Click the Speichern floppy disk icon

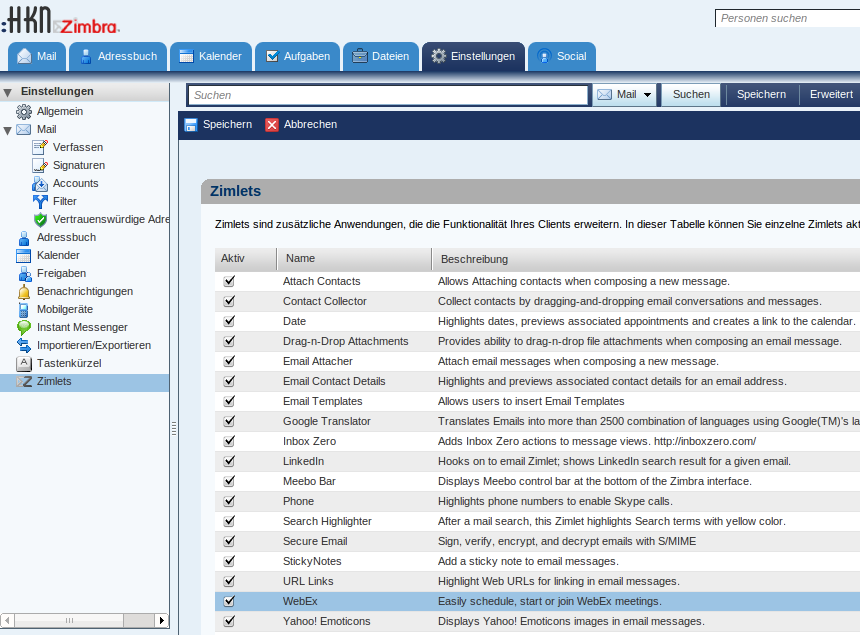[191, 125]
